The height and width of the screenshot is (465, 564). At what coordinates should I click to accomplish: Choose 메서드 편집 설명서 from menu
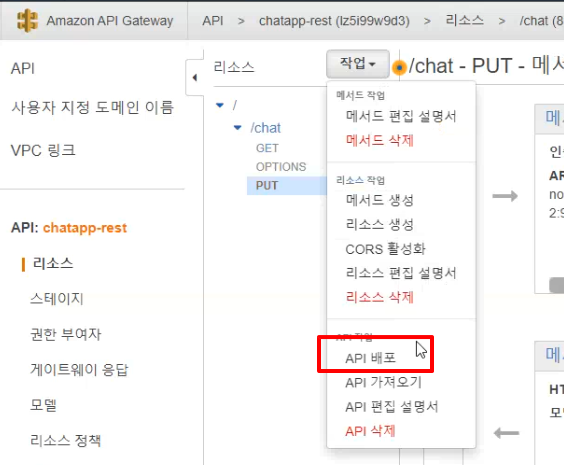401,117
